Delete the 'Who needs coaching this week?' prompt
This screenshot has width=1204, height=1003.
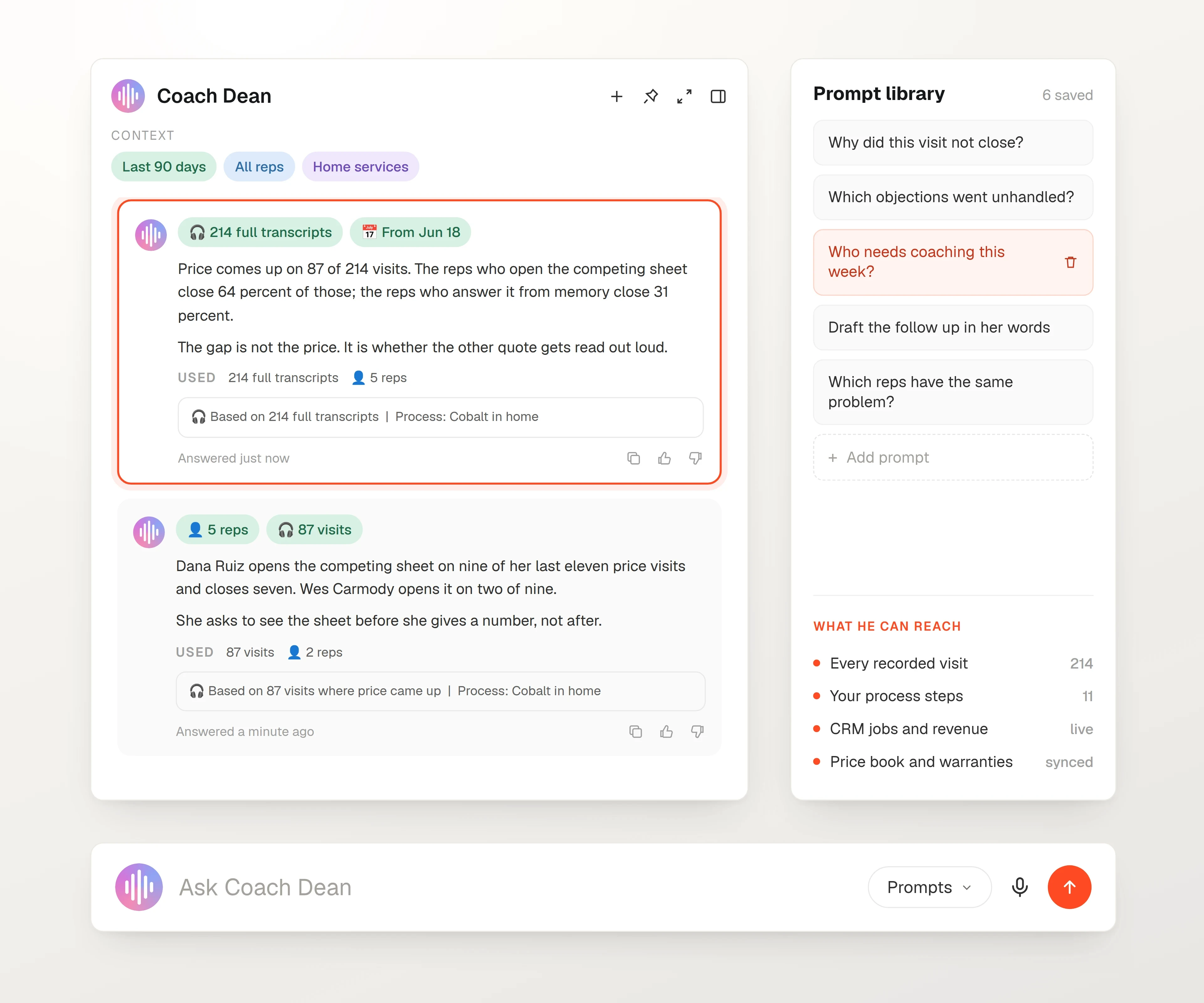(x=1070, y=262)
